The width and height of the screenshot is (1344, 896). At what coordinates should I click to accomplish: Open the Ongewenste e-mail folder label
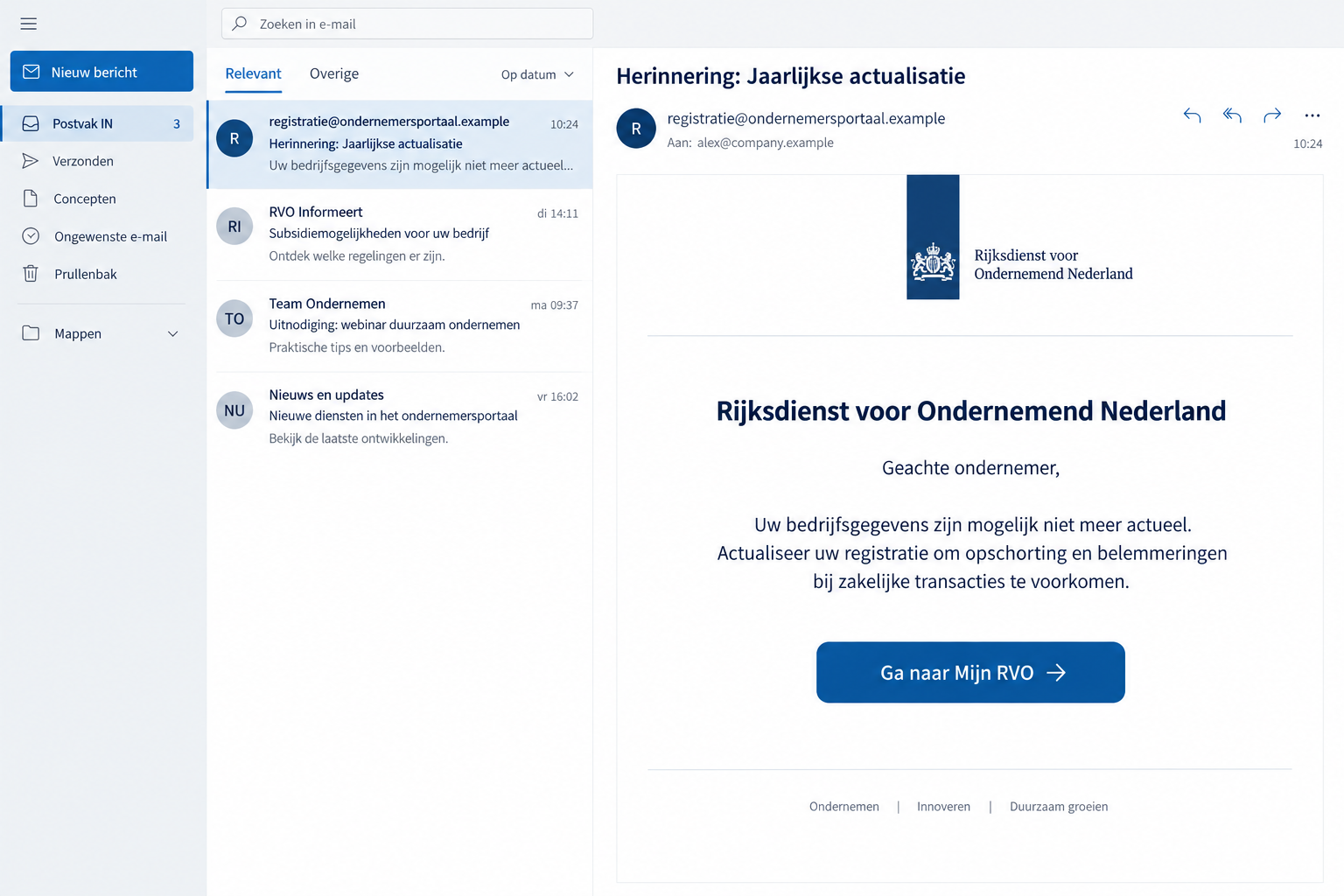click(x=110, y=236)
